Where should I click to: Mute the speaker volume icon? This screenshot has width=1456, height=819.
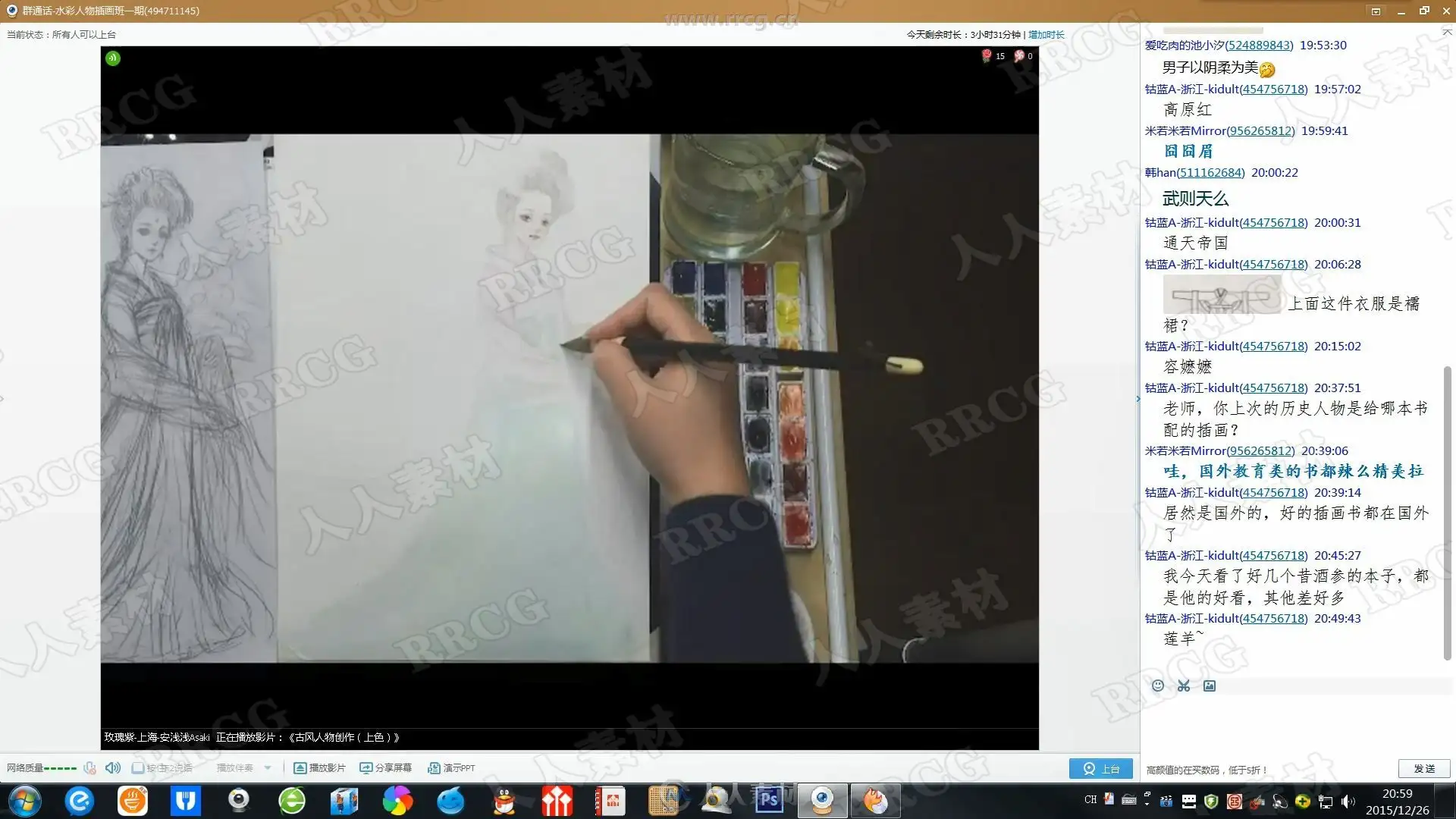tap(113, 767)
